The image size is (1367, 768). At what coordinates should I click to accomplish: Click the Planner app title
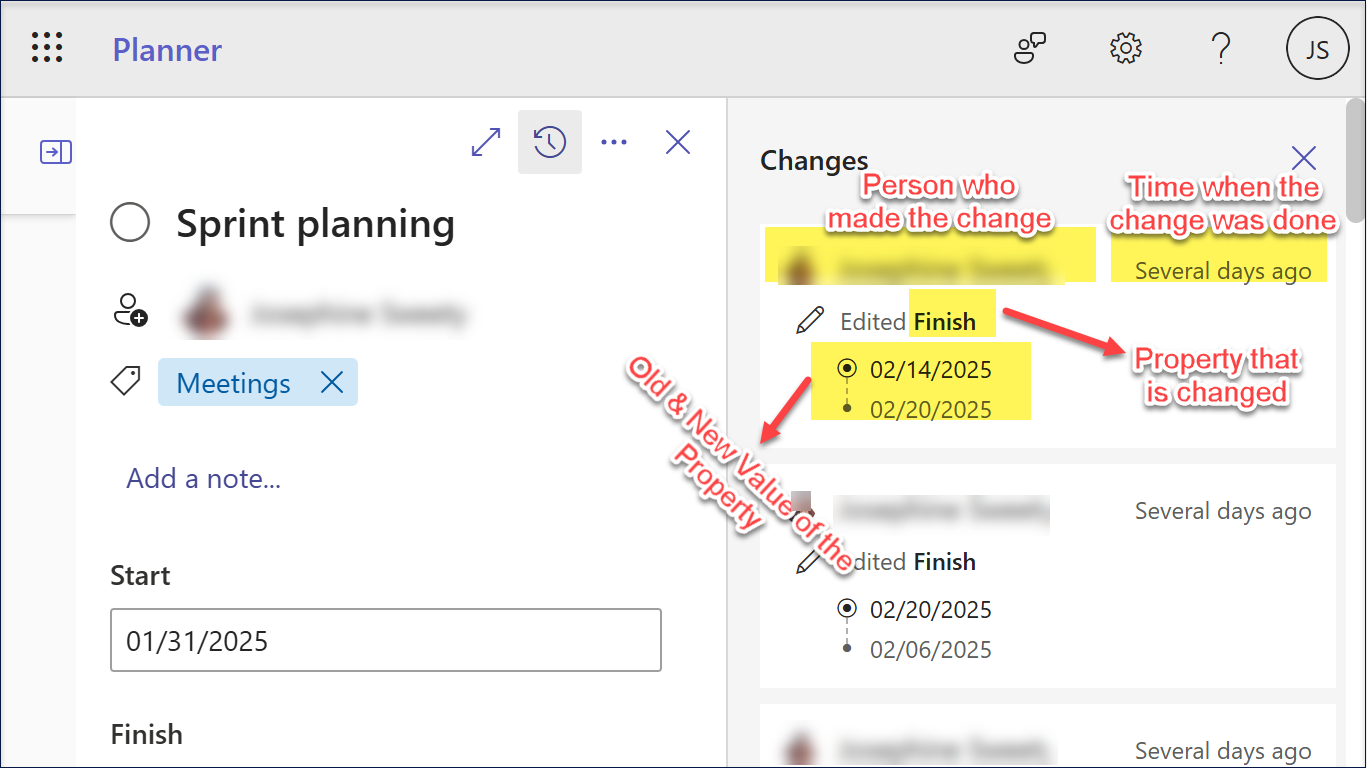(x=167, y=50)
